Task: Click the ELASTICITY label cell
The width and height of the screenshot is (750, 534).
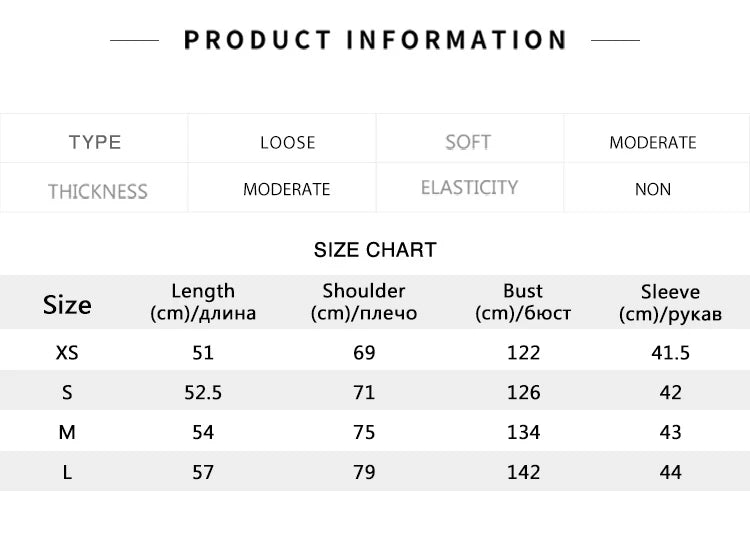Action: pyautogui.click(x=469, y=188)
